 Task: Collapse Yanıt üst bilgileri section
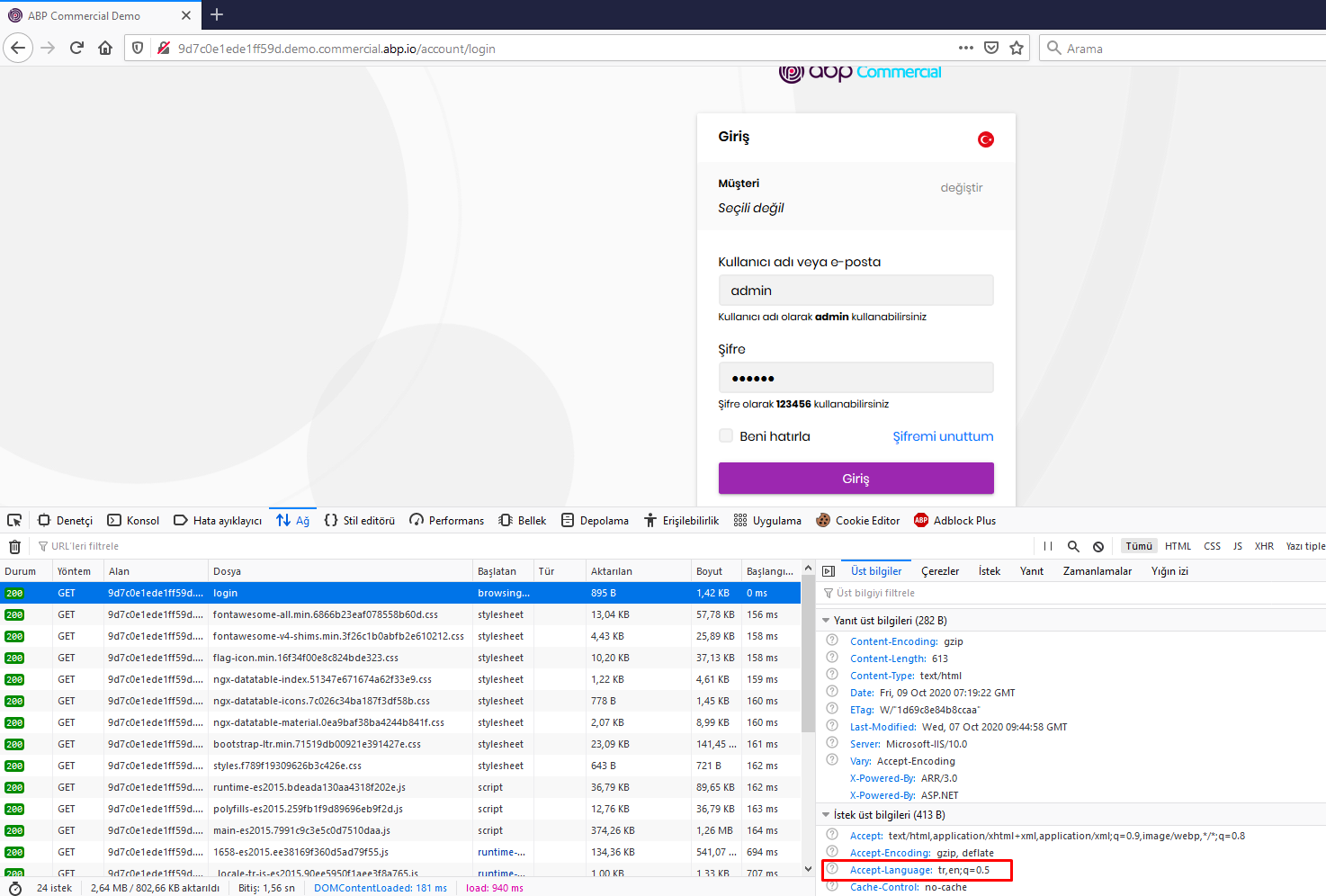click(826, 621)
